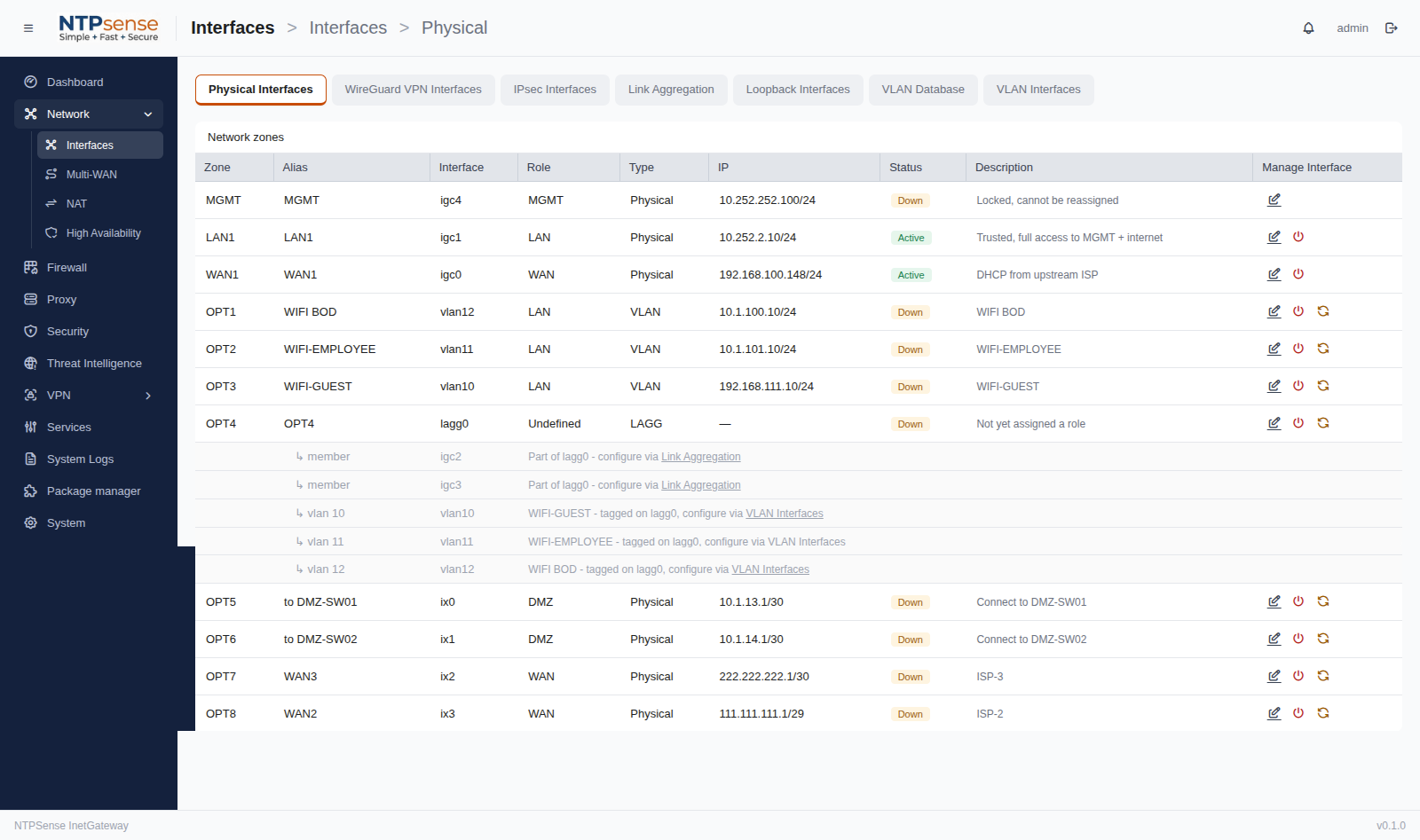Open notifications bell icon
1420x840 pixels.
click(x=1308, y=28)
